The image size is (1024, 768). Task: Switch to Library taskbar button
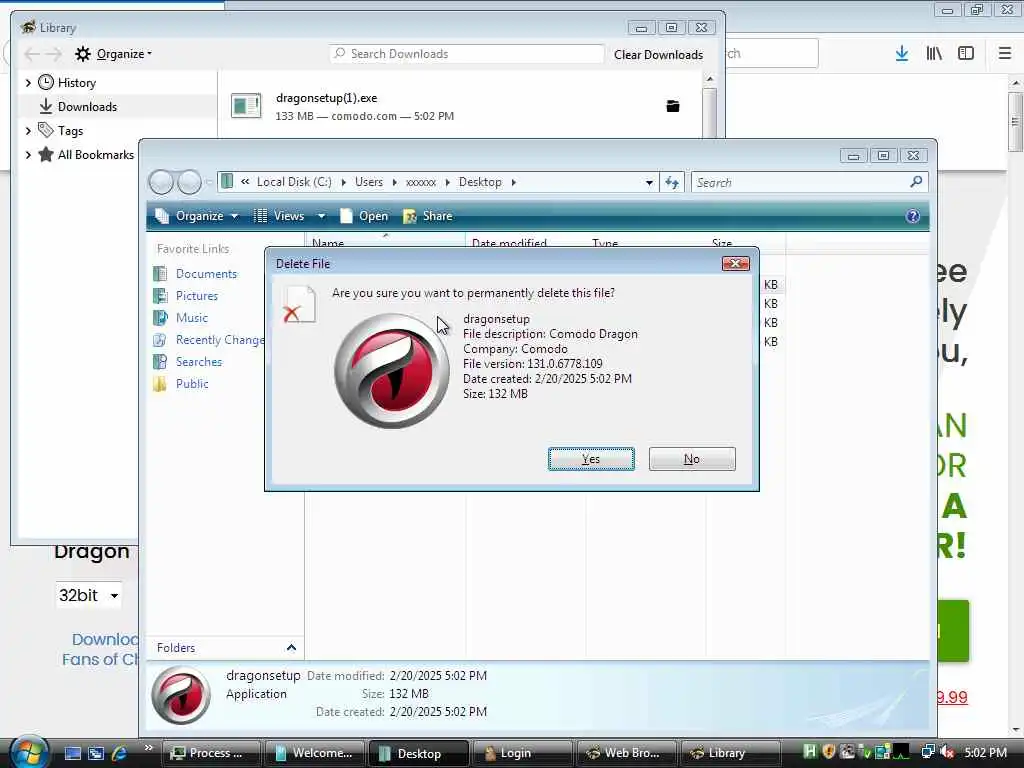click(730, 753)
